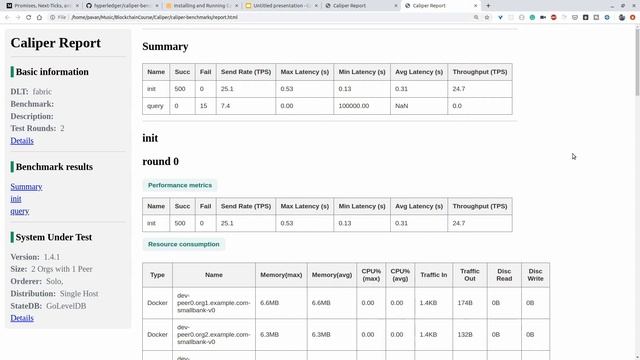This screenshot has height=360, width=640.
Task: Close the hyperledger/caliper-benchmarks tab
Action: point(157,6)
